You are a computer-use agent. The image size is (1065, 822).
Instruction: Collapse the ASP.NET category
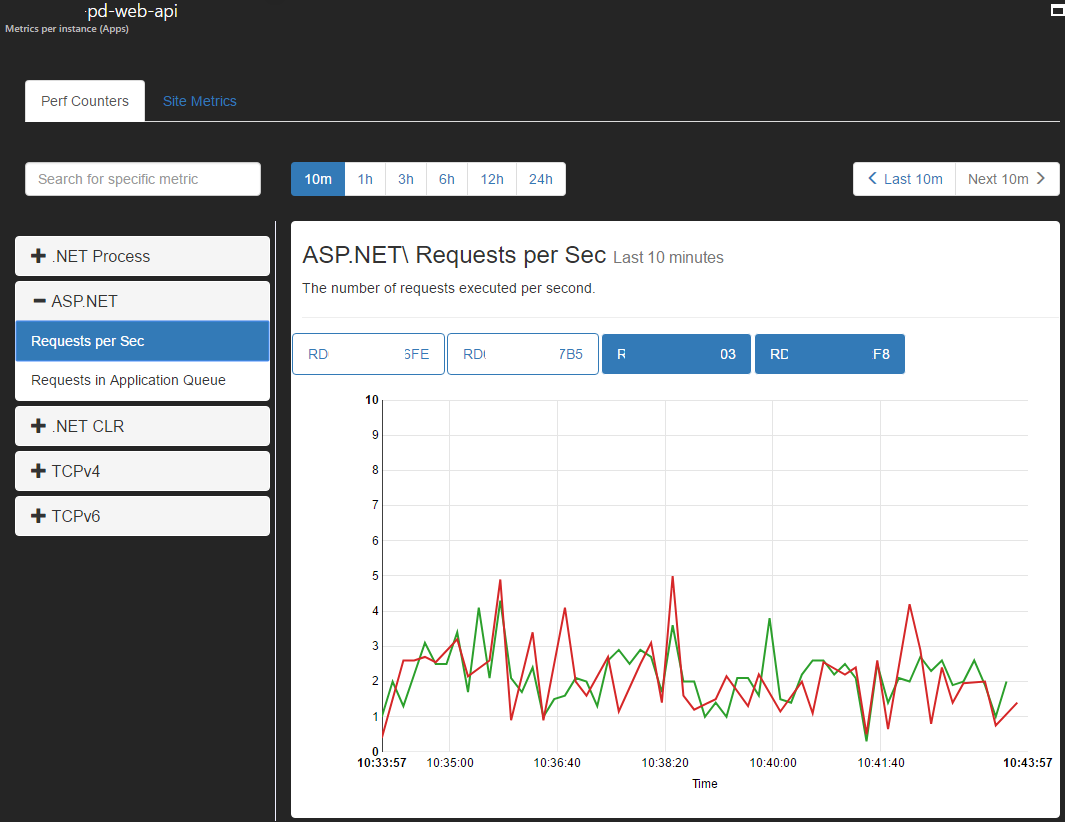[x=143, y=301]
